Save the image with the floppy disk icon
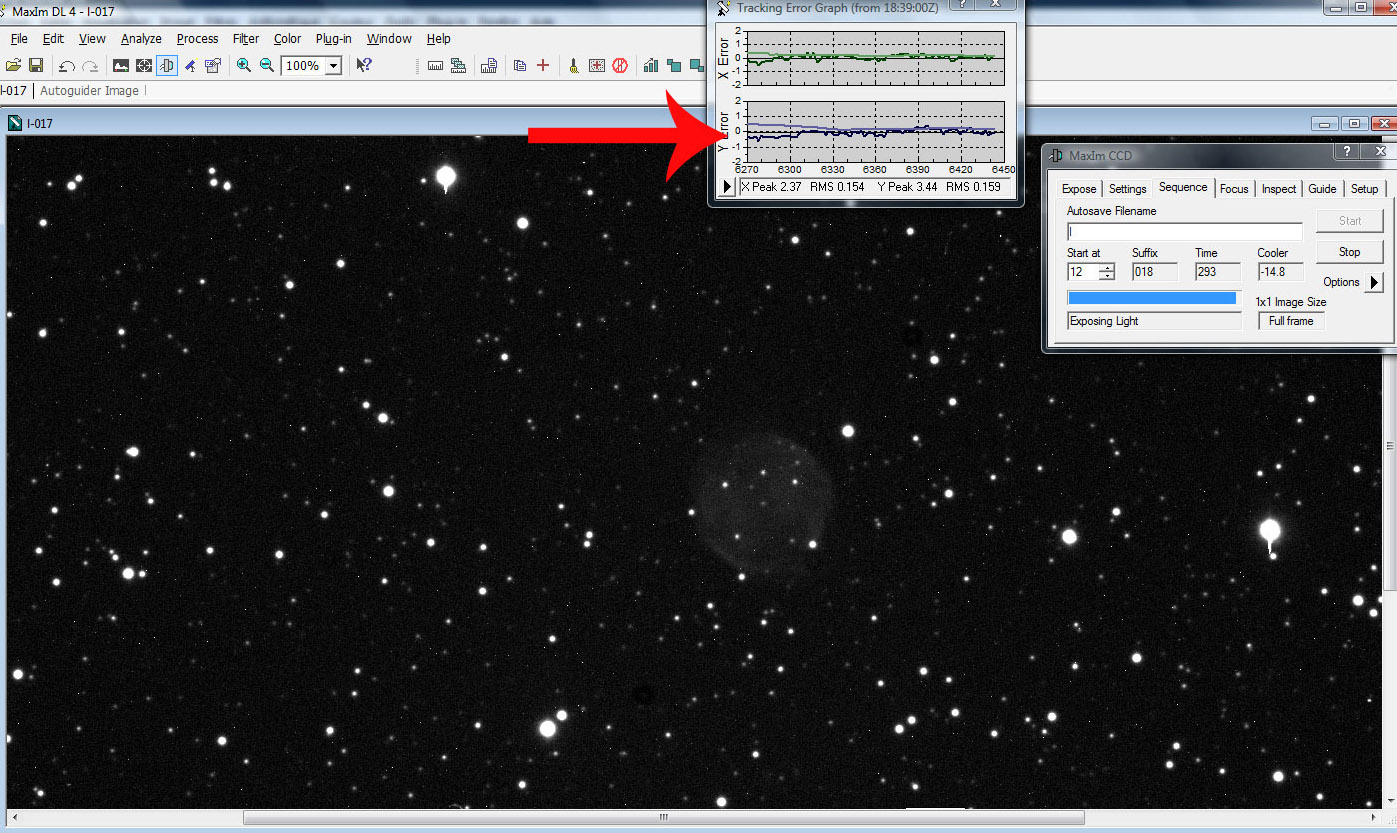The width and height of the screenshot is (1397, 833). tap(36, 66)
